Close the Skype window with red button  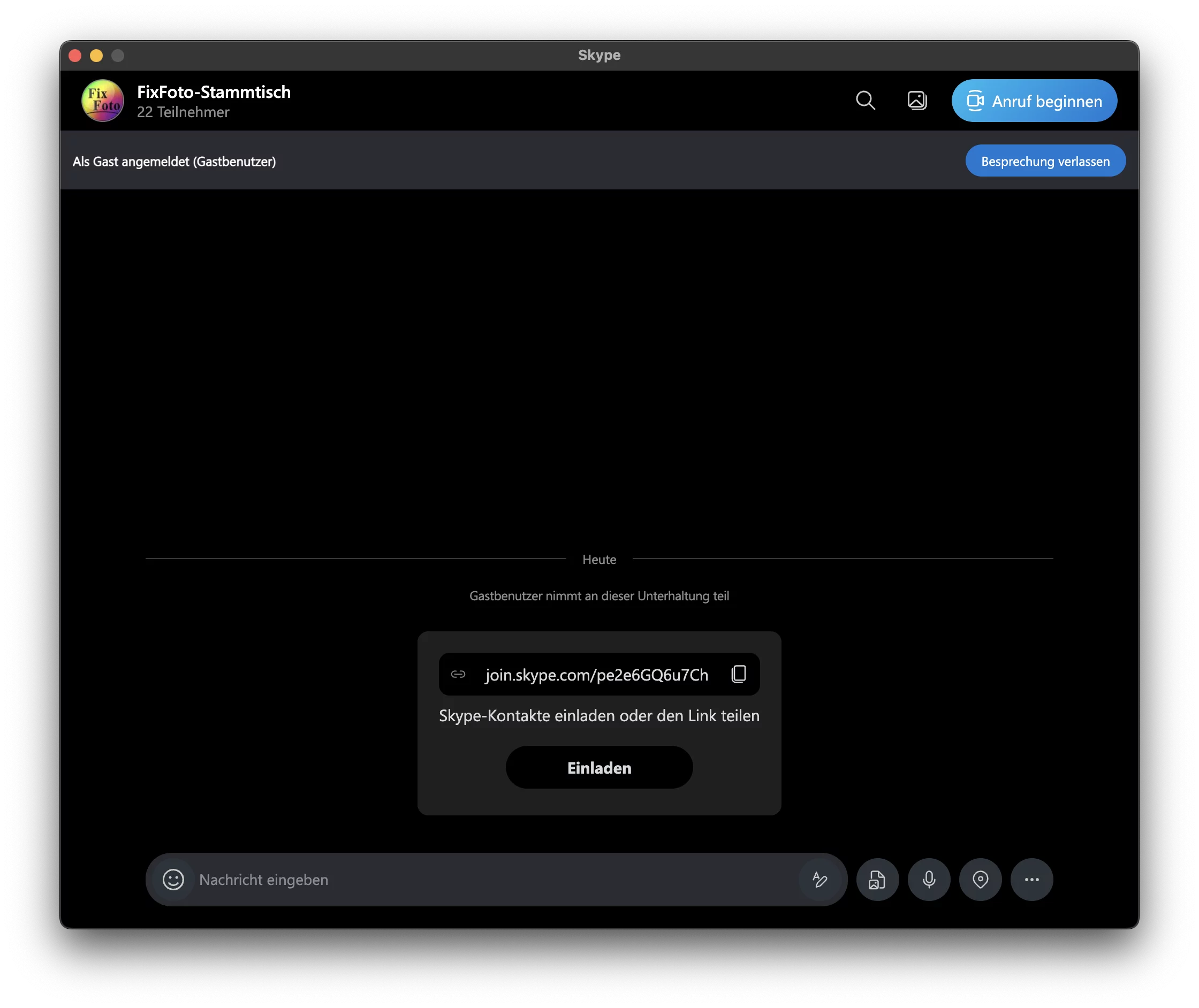75,56
